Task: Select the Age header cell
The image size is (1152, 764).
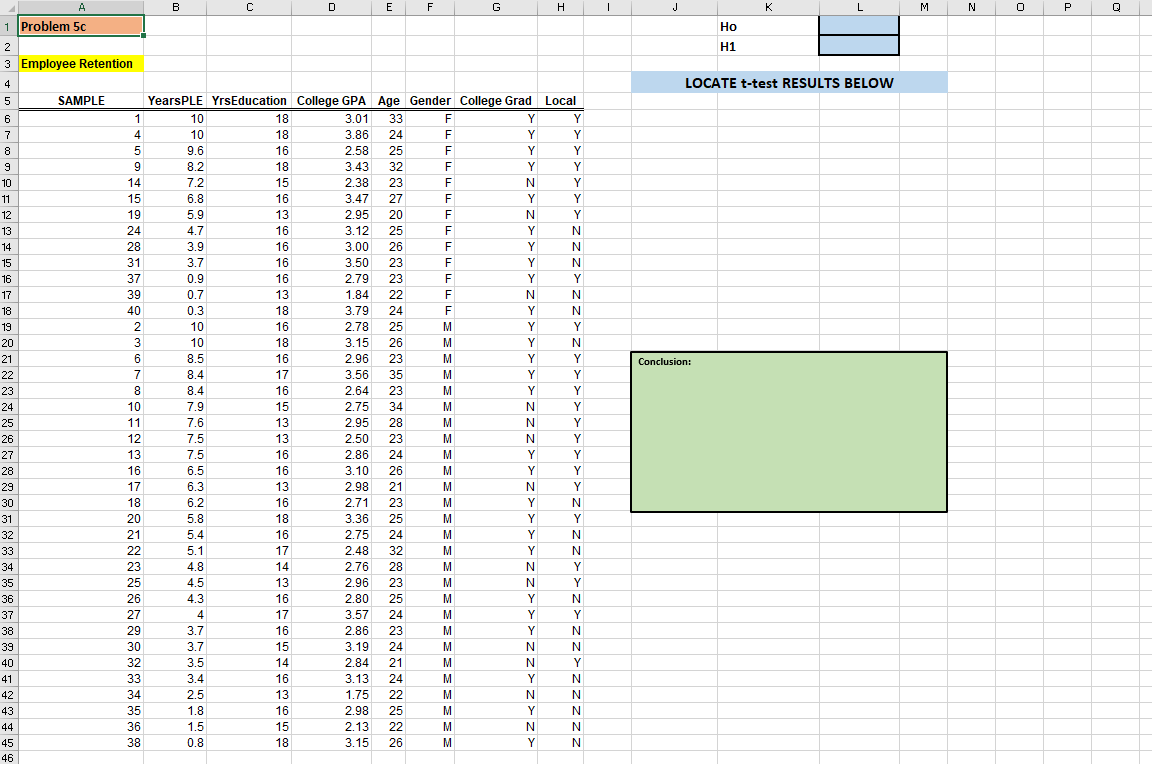Action: 389,100
